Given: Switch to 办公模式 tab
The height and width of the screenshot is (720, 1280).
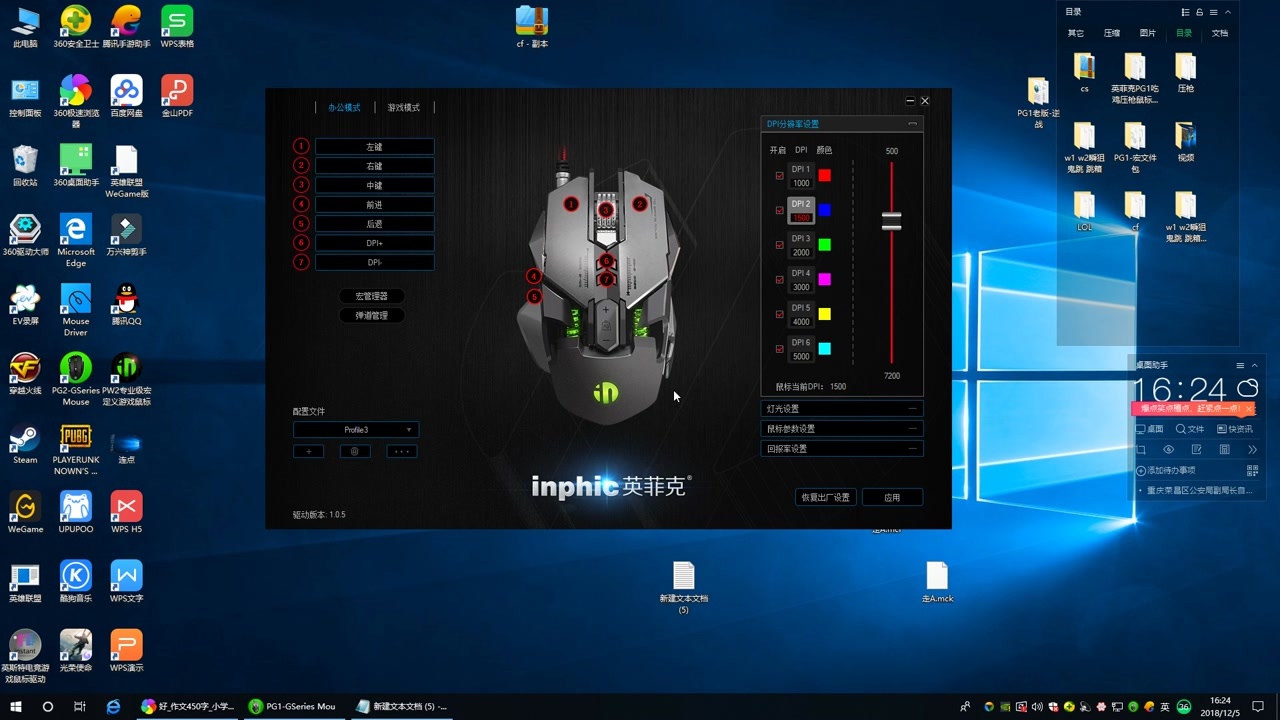Looking at the screenshot, I should coord(344,107).
